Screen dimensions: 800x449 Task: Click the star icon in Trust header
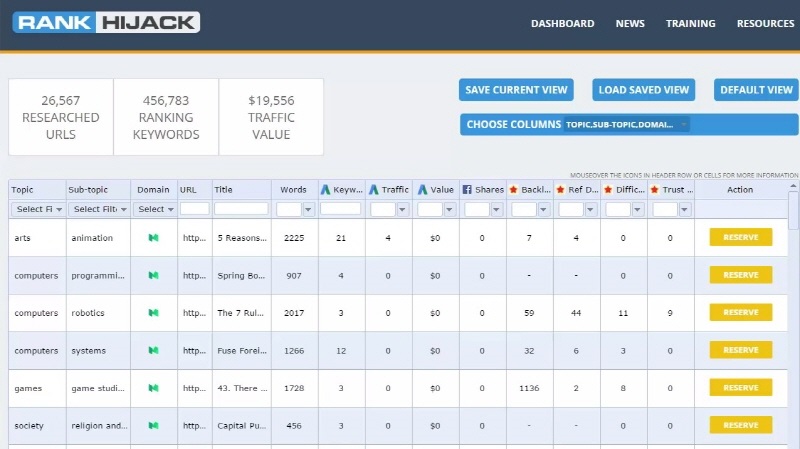click(655, 190)
